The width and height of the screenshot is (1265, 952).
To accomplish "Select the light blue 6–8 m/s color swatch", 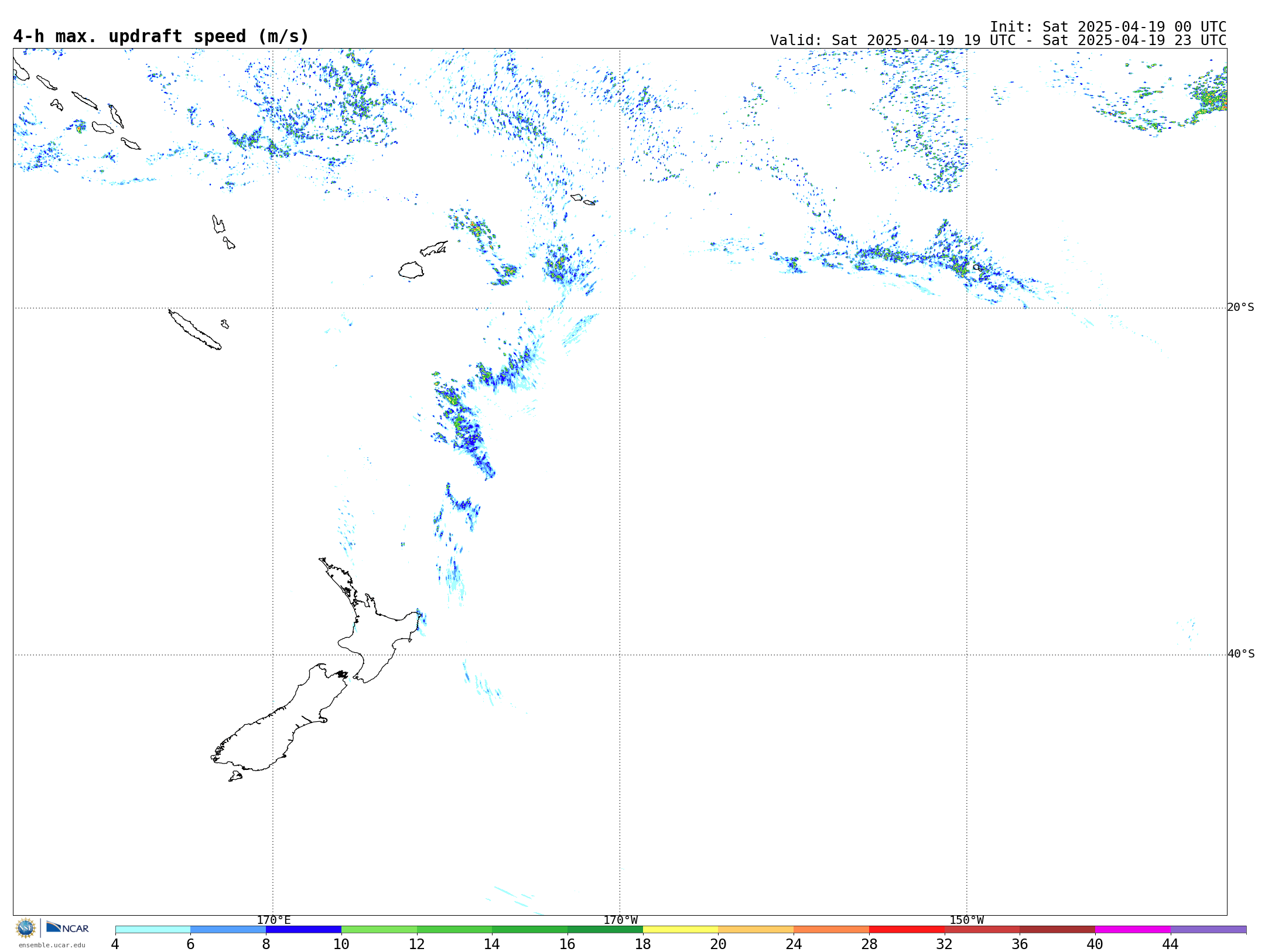I will click(228, 930).
